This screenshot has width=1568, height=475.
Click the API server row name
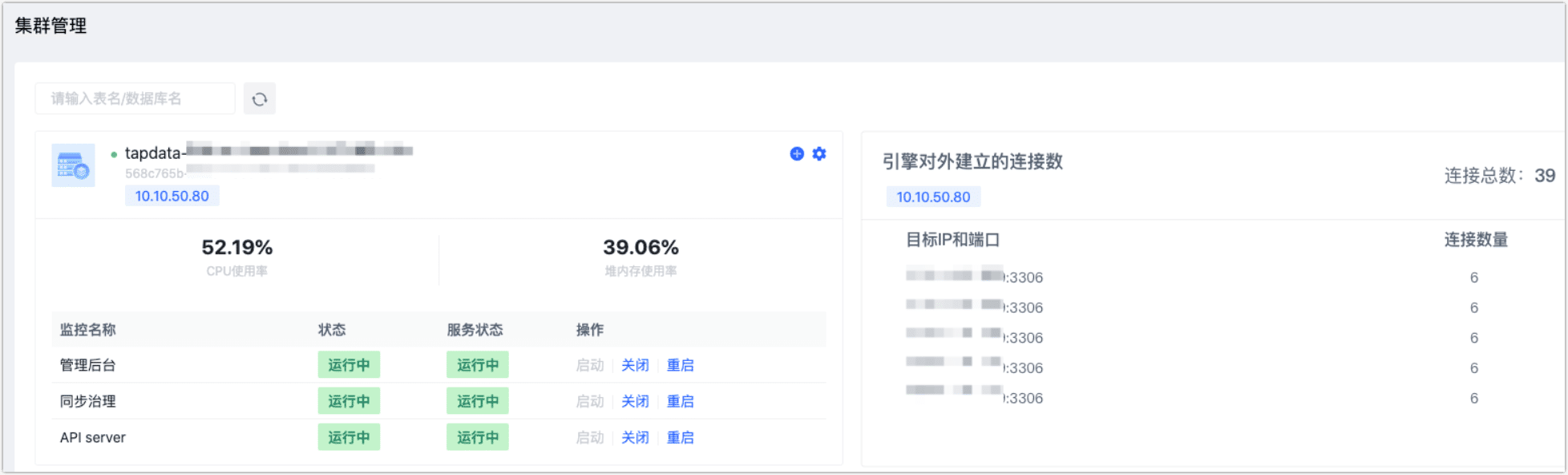point(93,437)
